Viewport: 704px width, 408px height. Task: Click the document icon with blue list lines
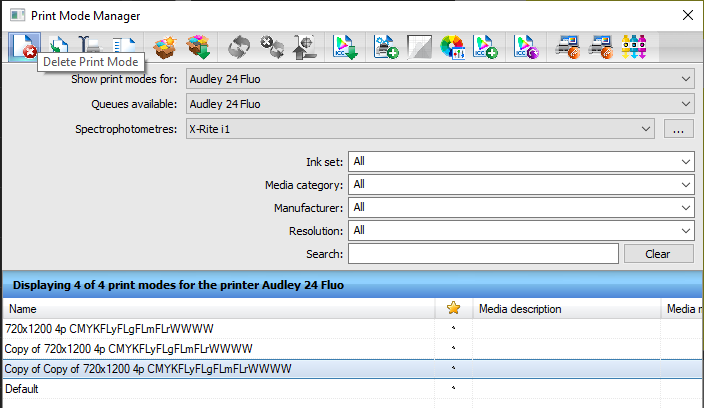click(x=124, y=45)
